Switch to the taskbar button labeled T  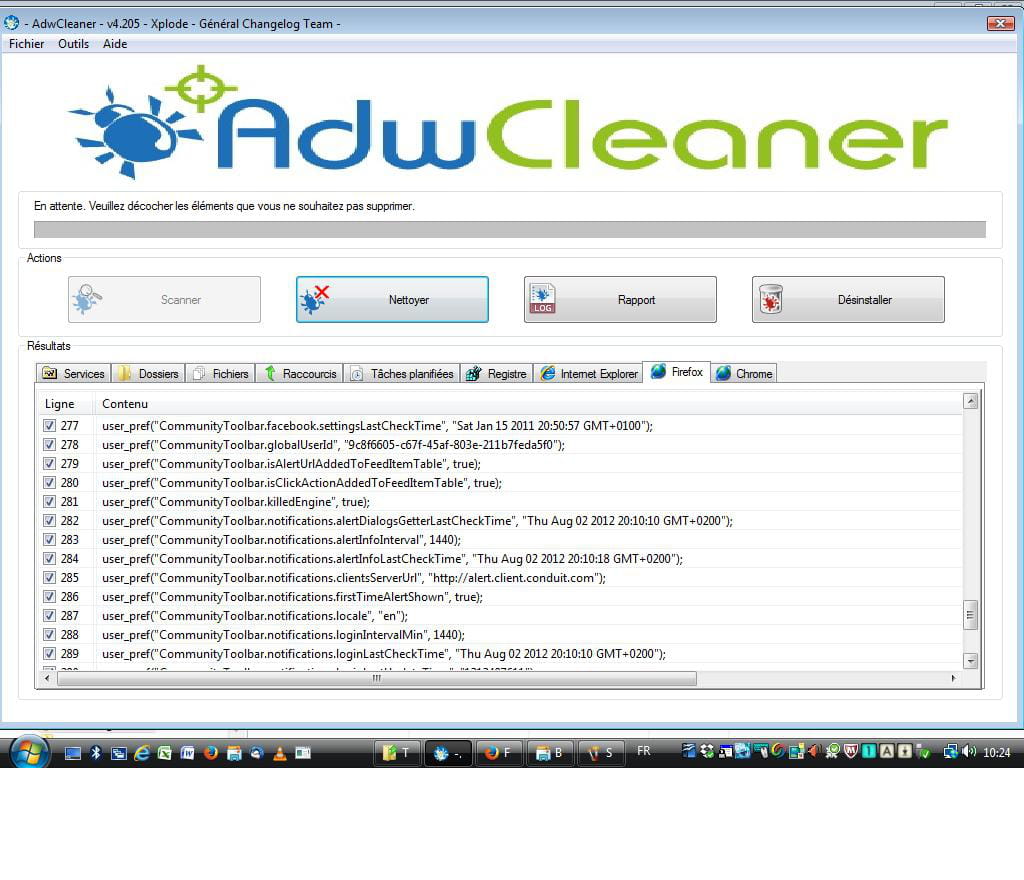pos(396,753)
